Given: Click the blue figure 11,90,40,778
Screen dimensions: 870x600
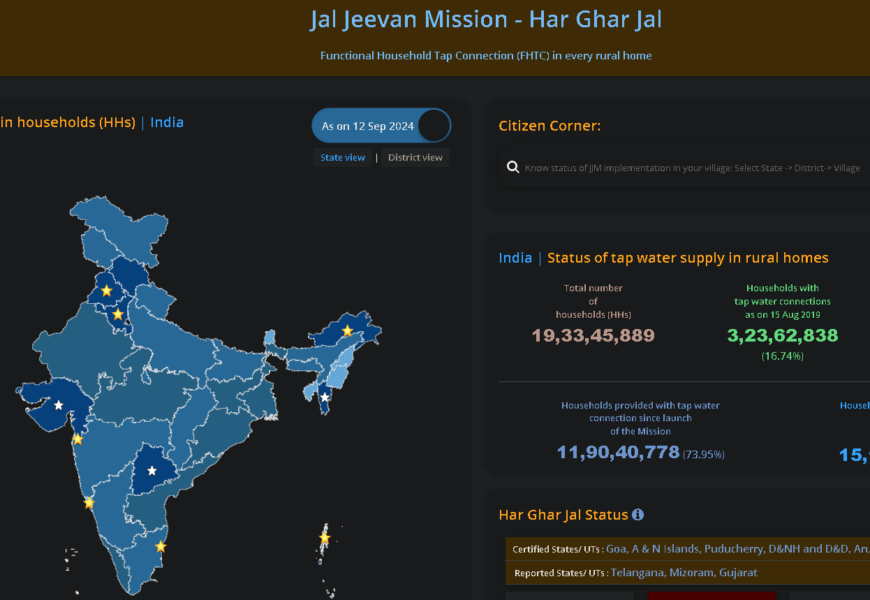Looking at the screenshot, I should pyautogui.click(x=618, y=452).
